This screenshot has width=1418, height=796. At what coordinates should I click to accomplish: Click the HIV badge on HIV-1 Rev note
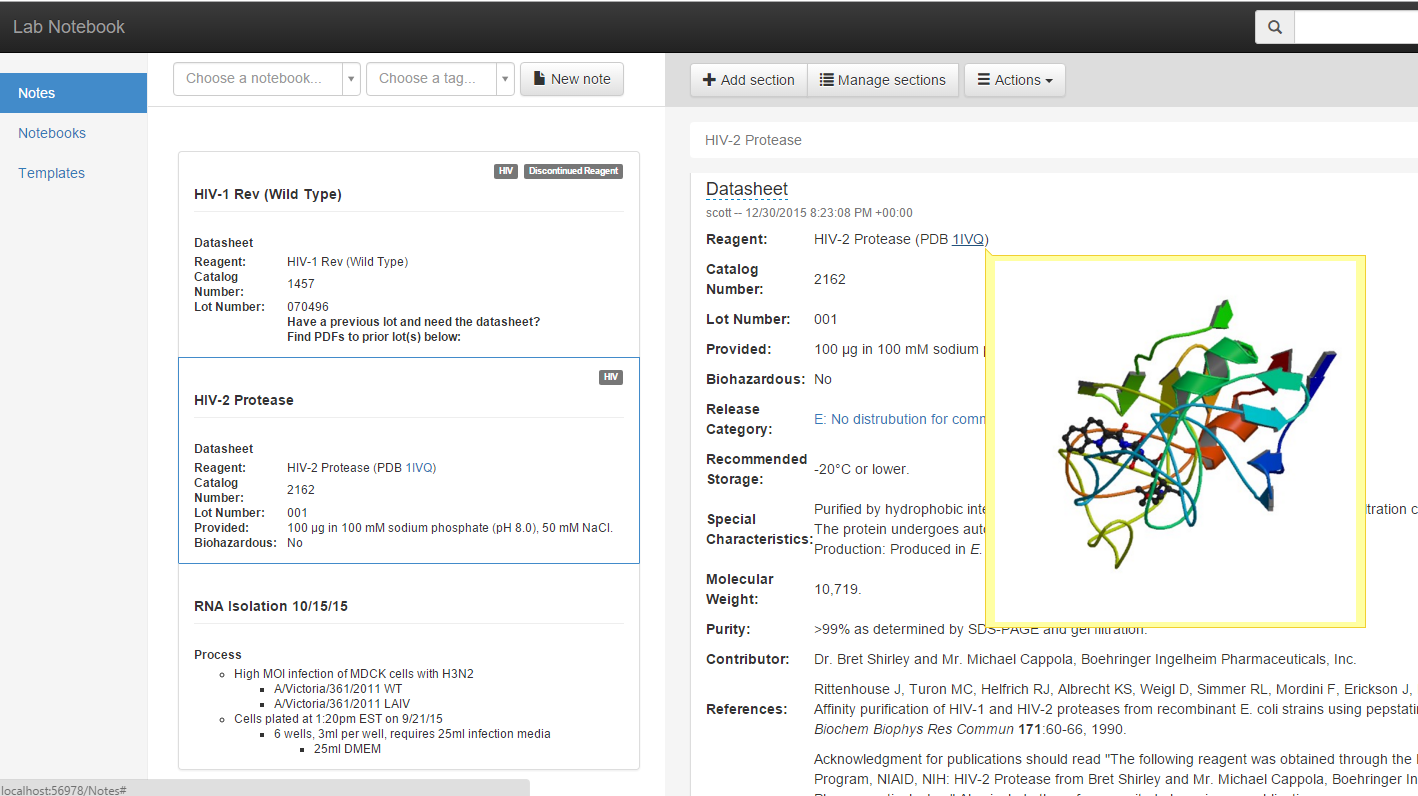click(x=506, y=171)
